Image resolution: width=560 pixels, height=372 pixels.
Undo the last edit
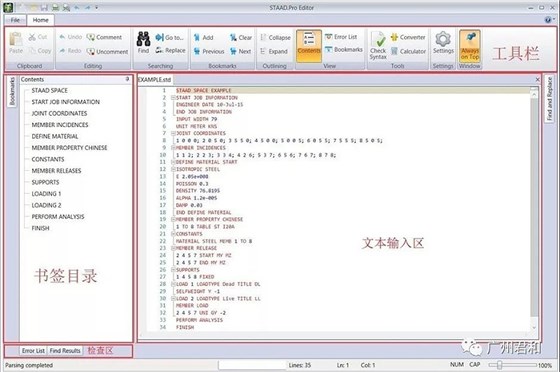pyautogui.click(x=70, y=37)
